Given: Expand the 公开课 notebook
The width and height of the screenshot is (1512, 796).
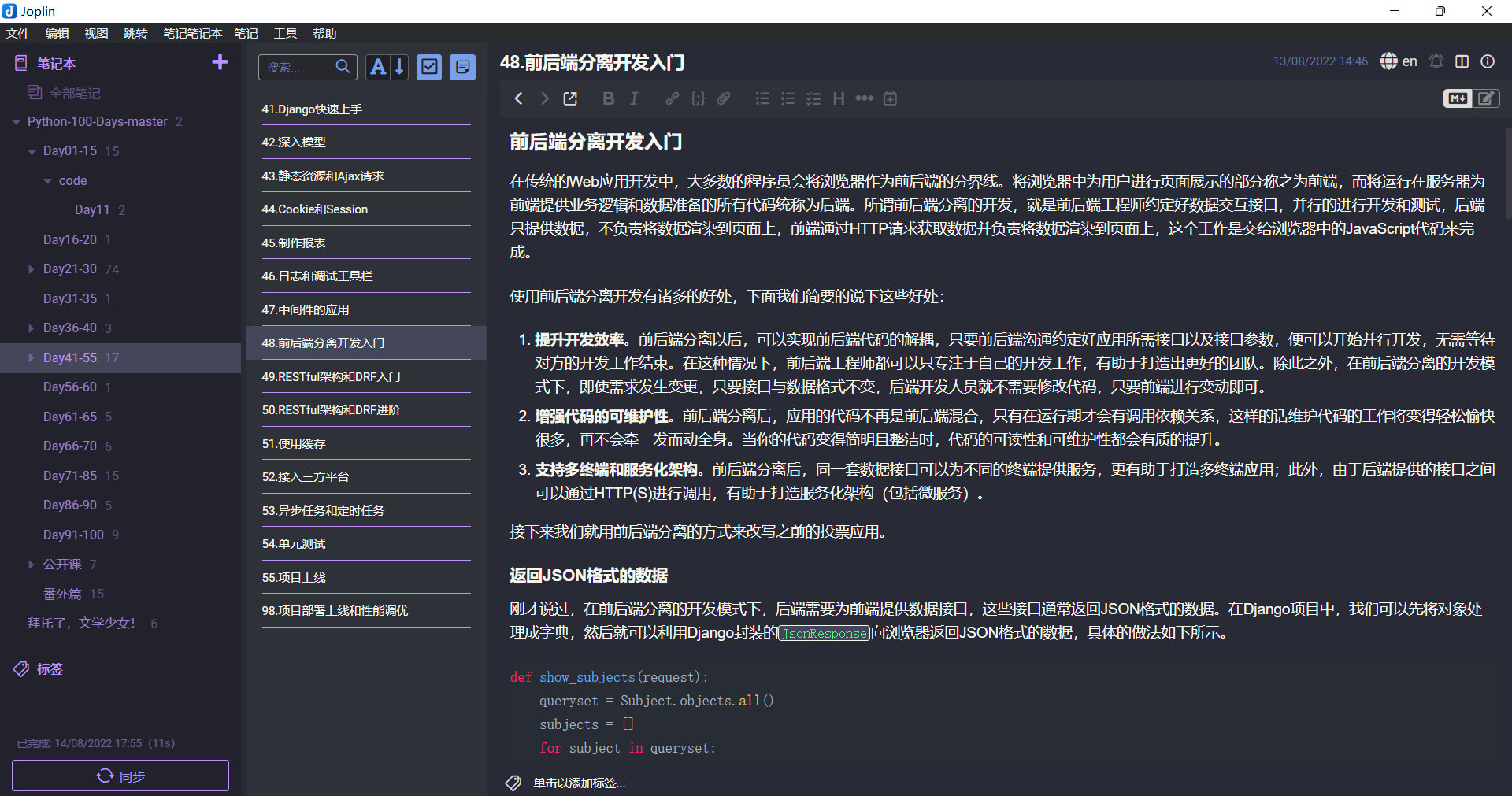Looking at the screenshot, I should click(31, 565).
